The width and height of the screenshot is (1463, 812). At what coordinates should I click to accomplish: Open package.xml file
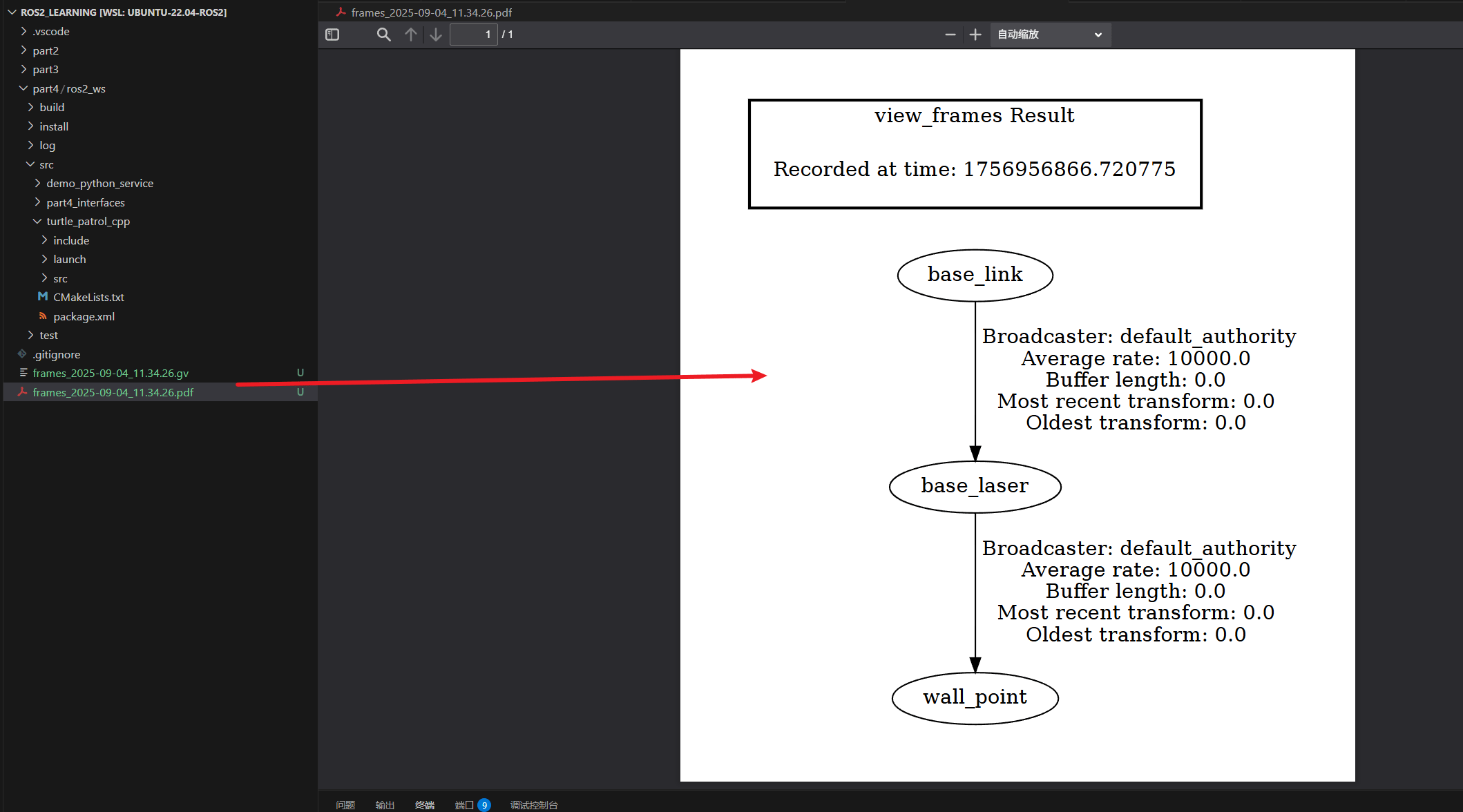tap(84, 316)
